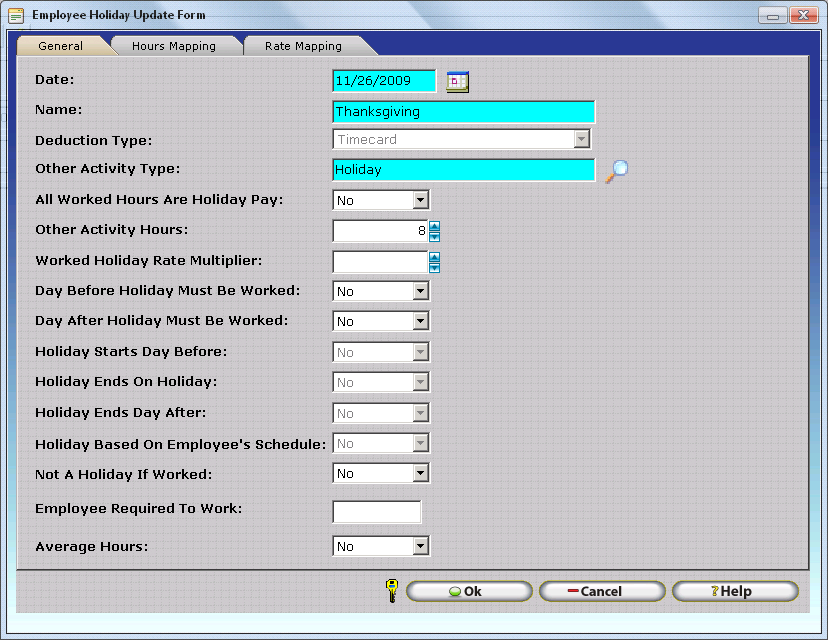Click the form icon in title bar
828x640 pixels.
click(x=16, y=15)
